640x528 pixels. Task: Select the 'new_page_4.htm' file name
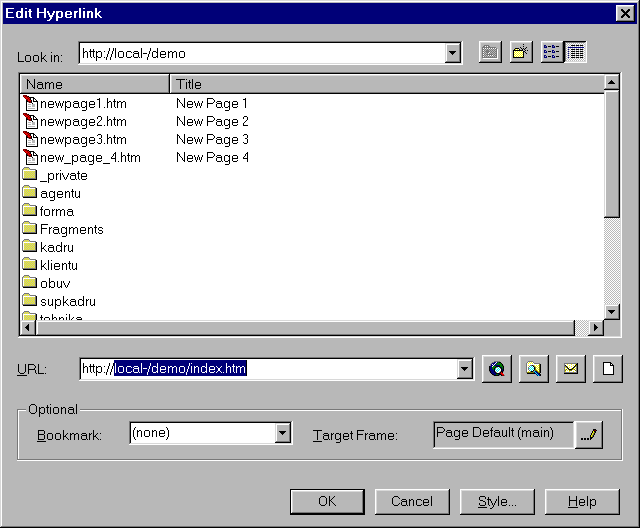point(90,158)
